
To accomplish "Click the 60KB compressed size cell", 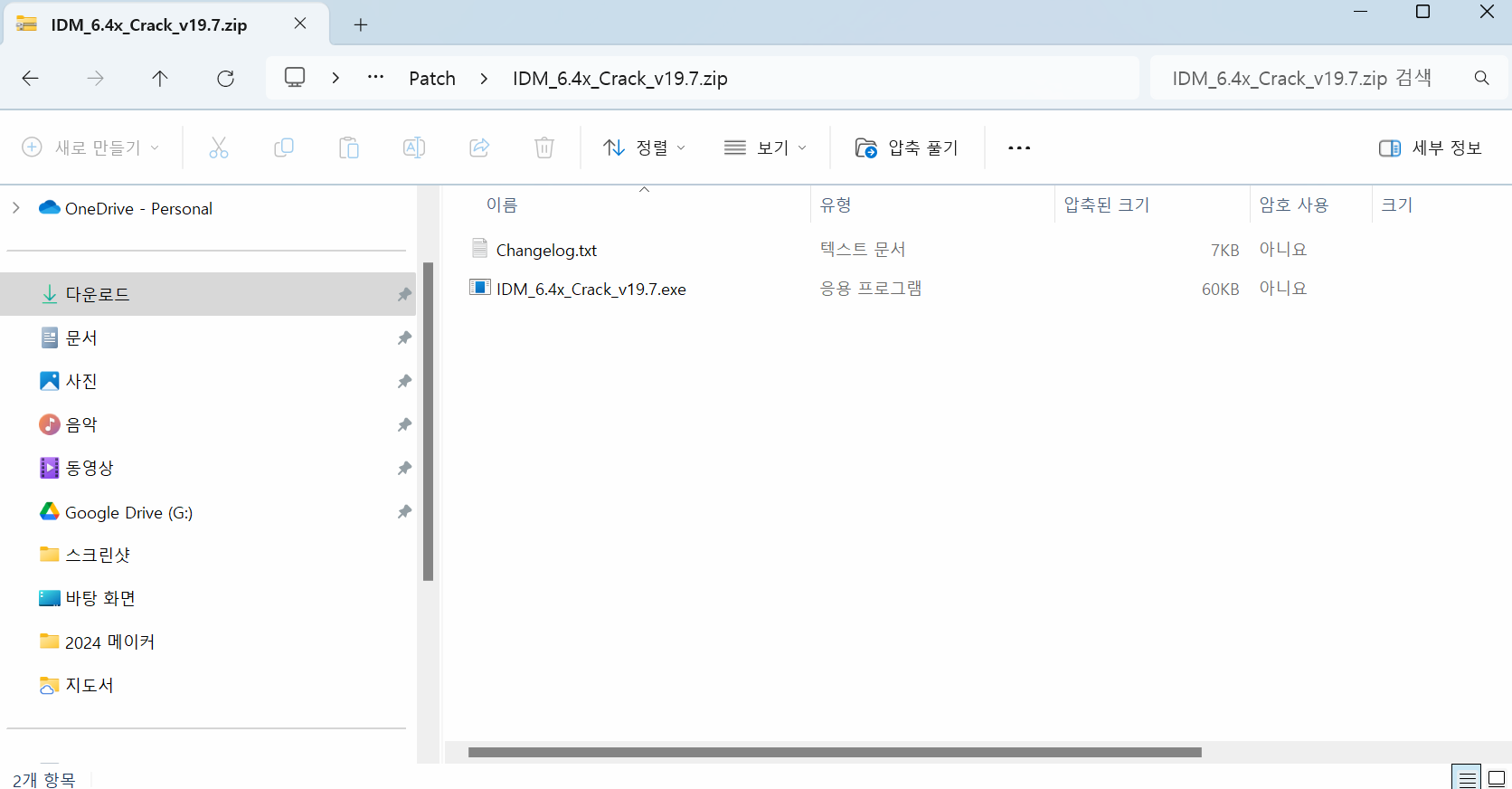I will tap(1220, 289).
